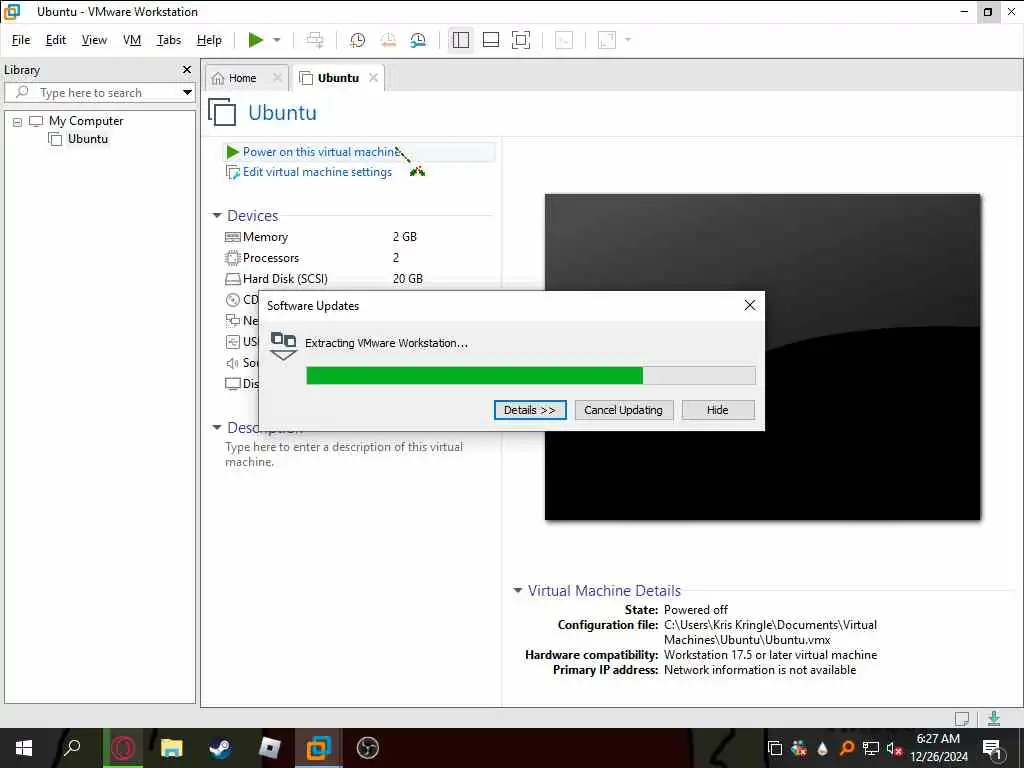The height and width of the screenshot is (768, 1024).
Task: Click the Cancel Updating button
Action: click(x=623, y=409)
